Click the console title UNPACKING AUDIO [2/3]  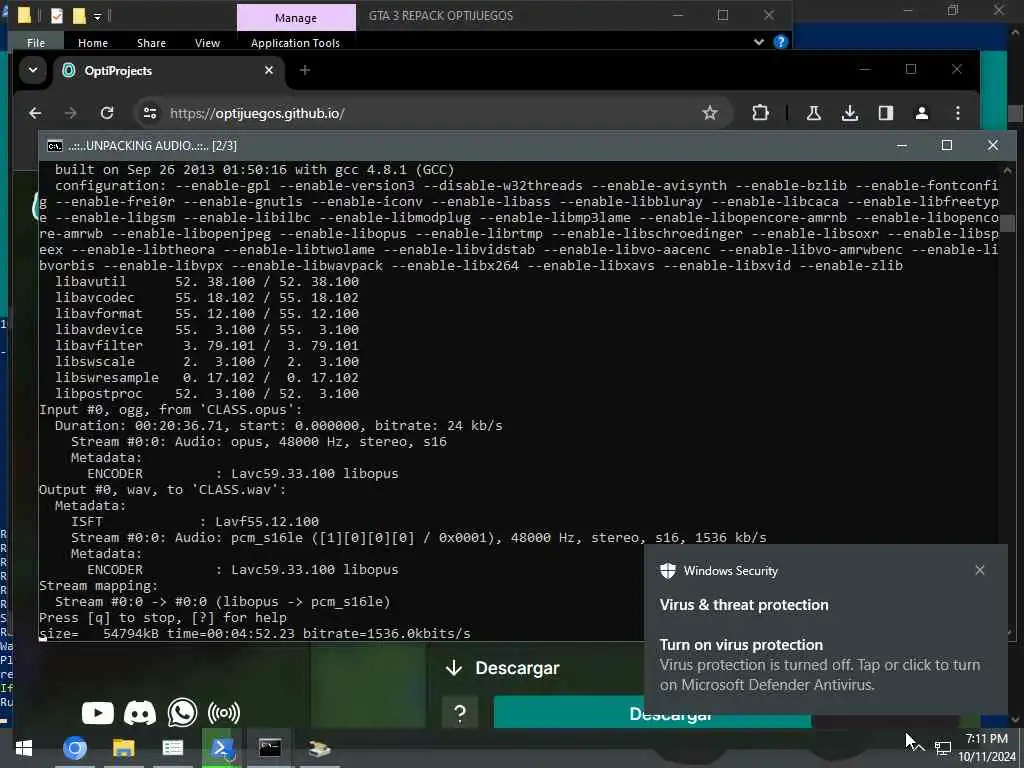152,146
